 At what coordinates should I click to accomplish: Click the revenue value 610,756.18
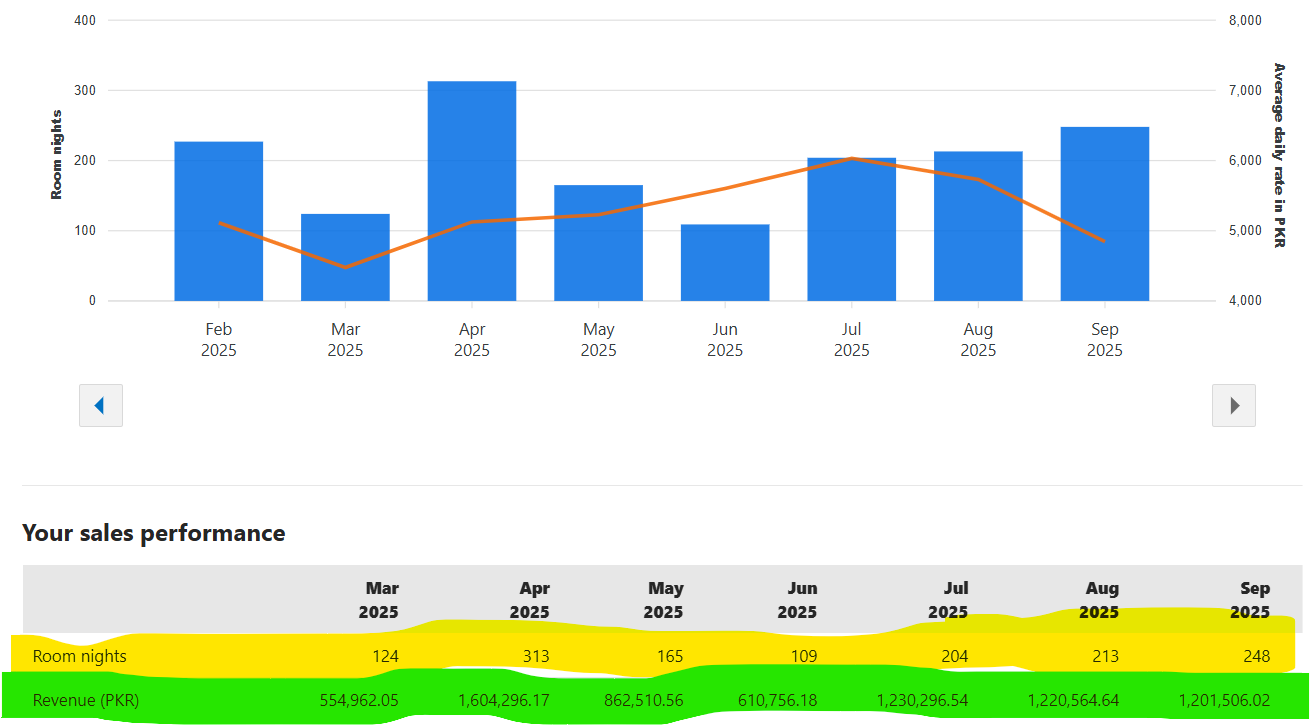pos(777,700)
